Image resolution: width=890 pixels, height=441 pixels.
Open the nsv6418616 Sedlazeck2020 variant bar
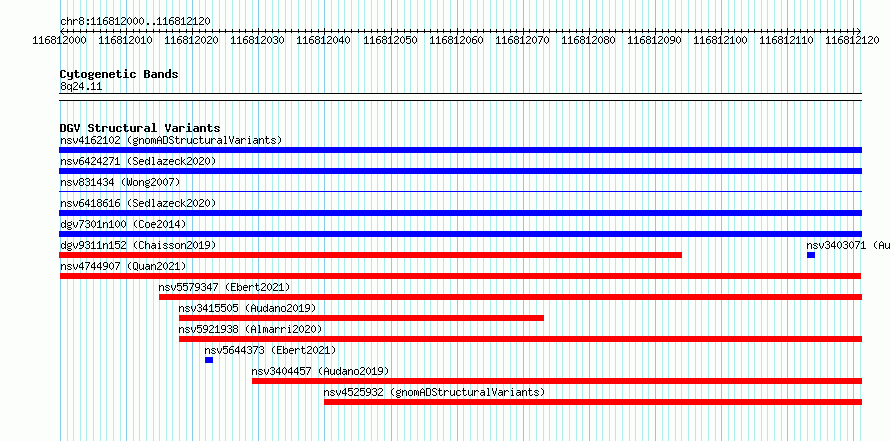click(460, 213)
